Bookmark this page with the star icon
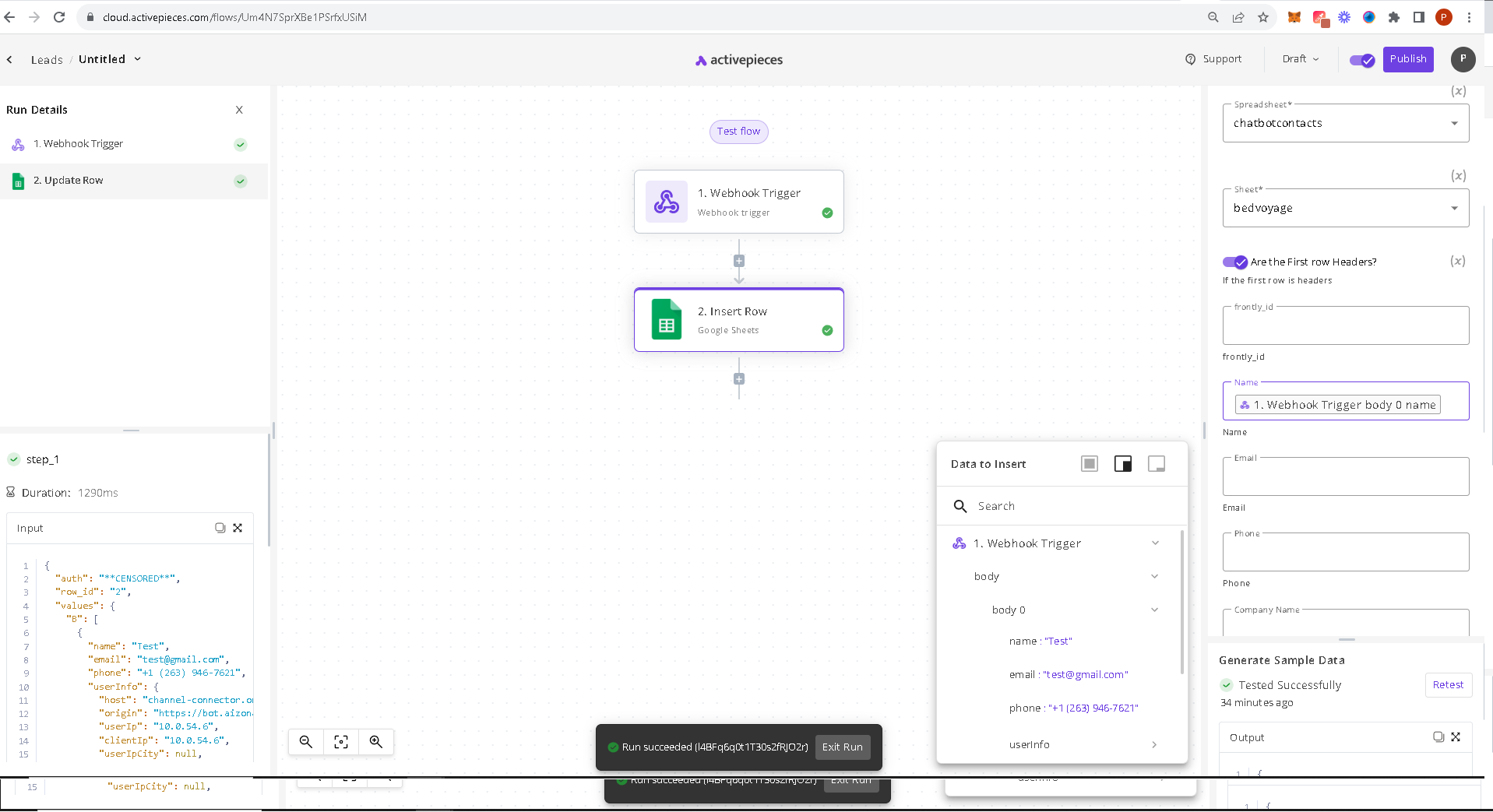Screen dimensions: 1493x812 point(1263,17)
